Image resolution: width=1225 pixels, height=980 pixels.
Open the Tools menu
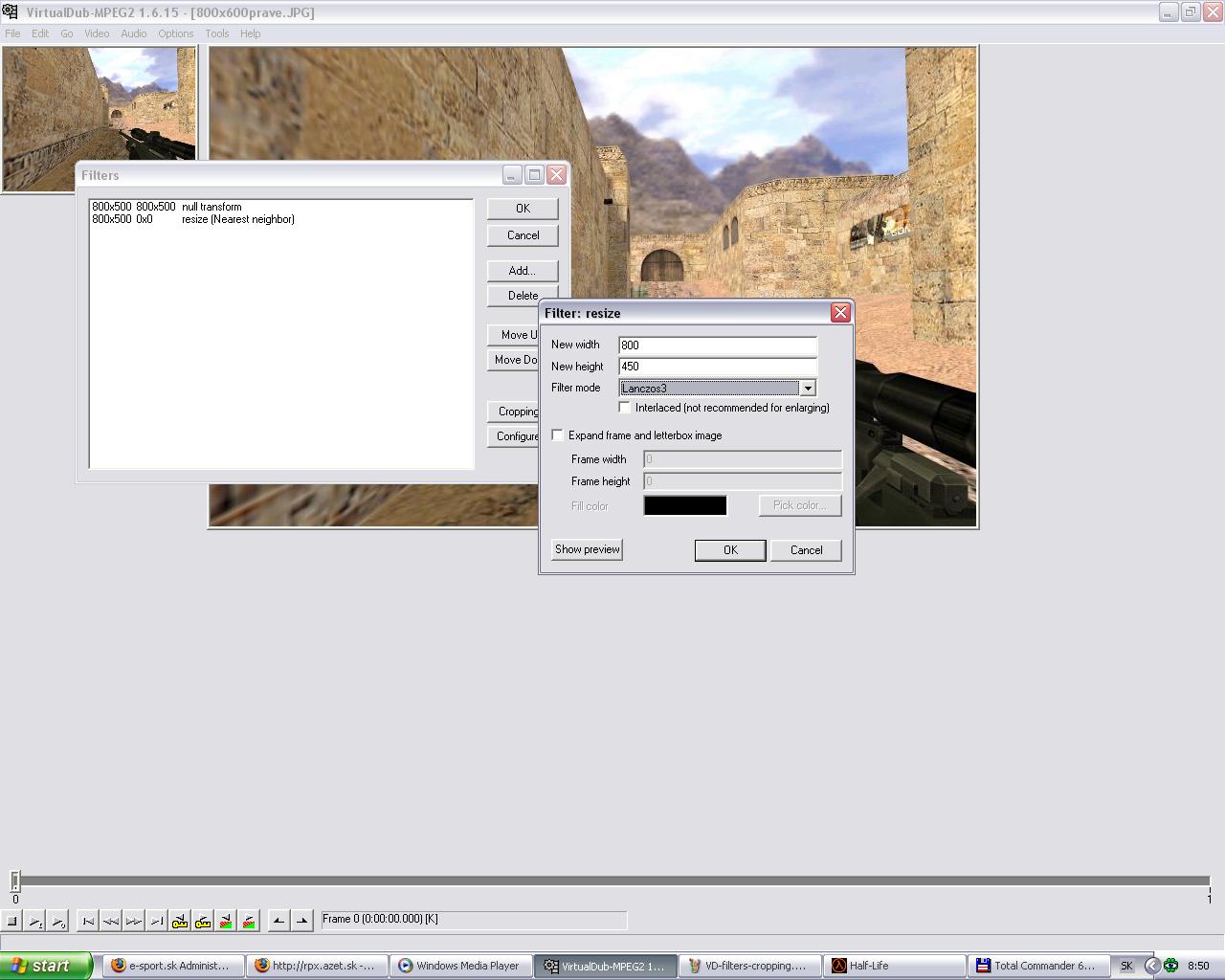(217, 33)
